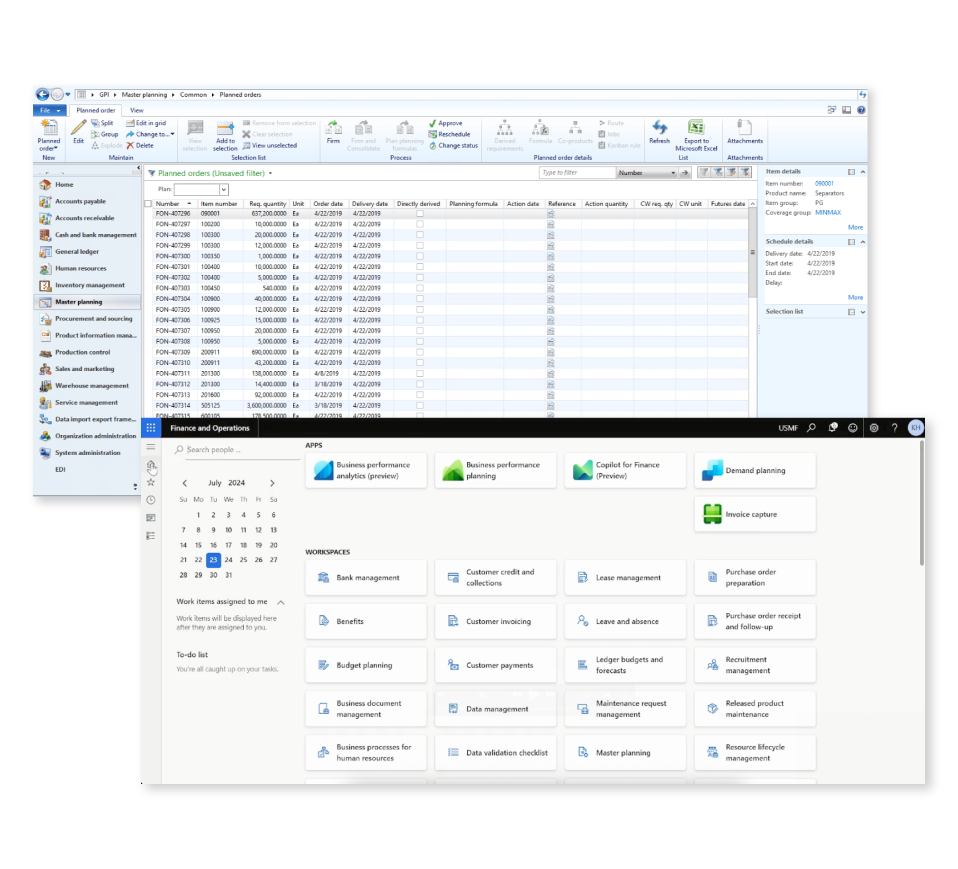Click the Search people field
This screenshot has width=958, height=869.
pyautogui.click(x=240, y=450)
